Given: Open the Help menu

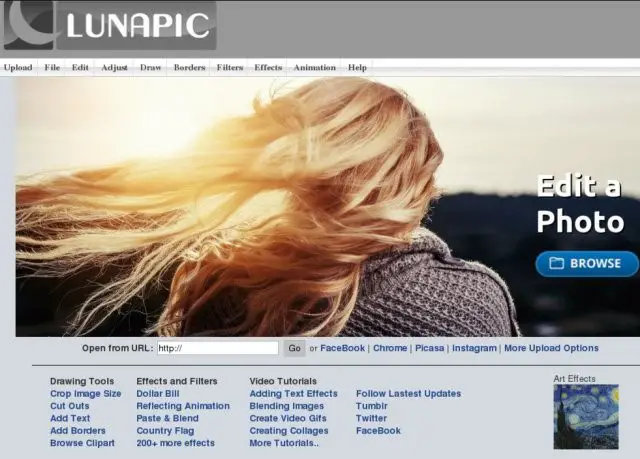Looking at the screenshot, I should [357, 68].
